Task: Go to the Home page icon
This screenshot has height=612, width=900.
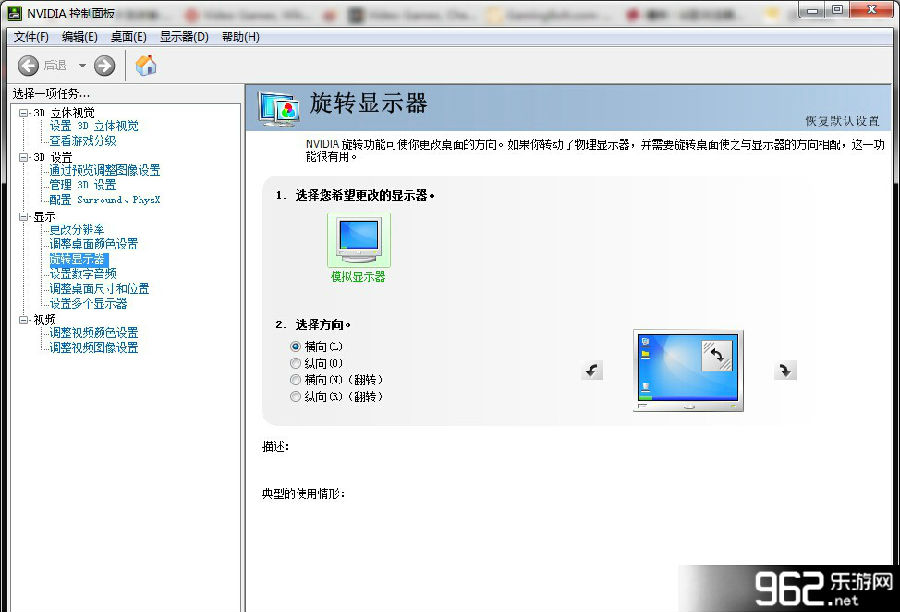Action: coord(146,65)
